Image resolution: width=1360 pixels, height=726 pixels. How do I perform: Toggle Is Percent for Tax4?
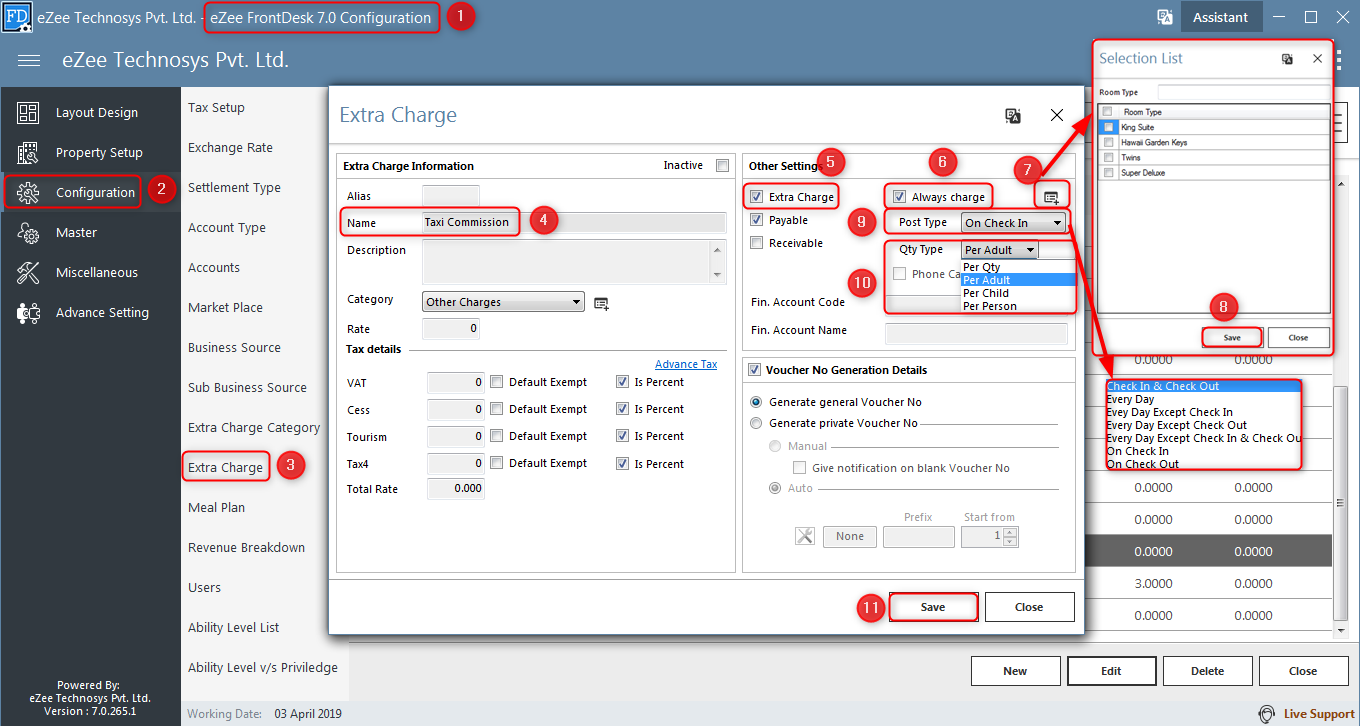[622, 464]
